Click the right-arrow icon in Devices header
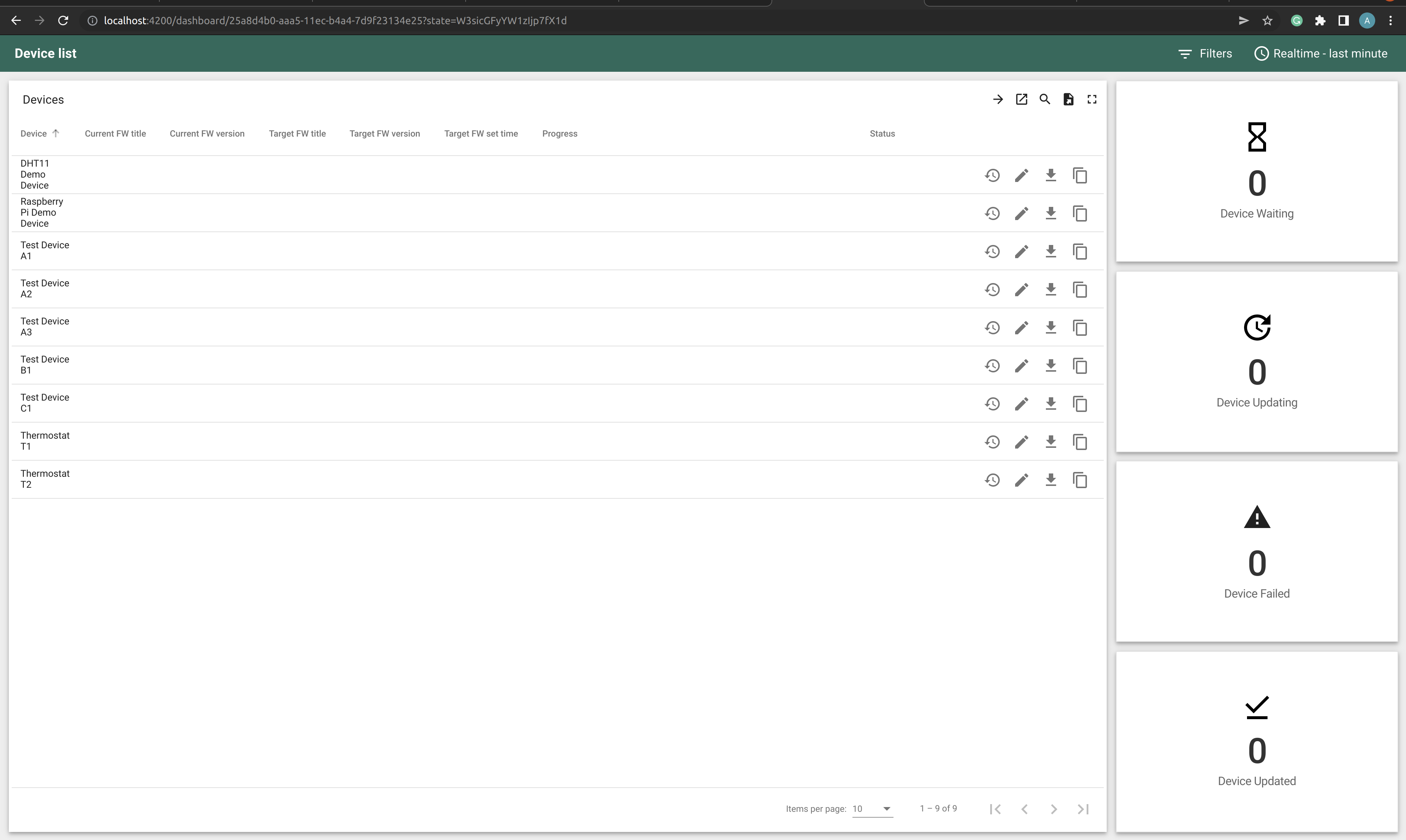1406x840 pixels. pos(998,100)
